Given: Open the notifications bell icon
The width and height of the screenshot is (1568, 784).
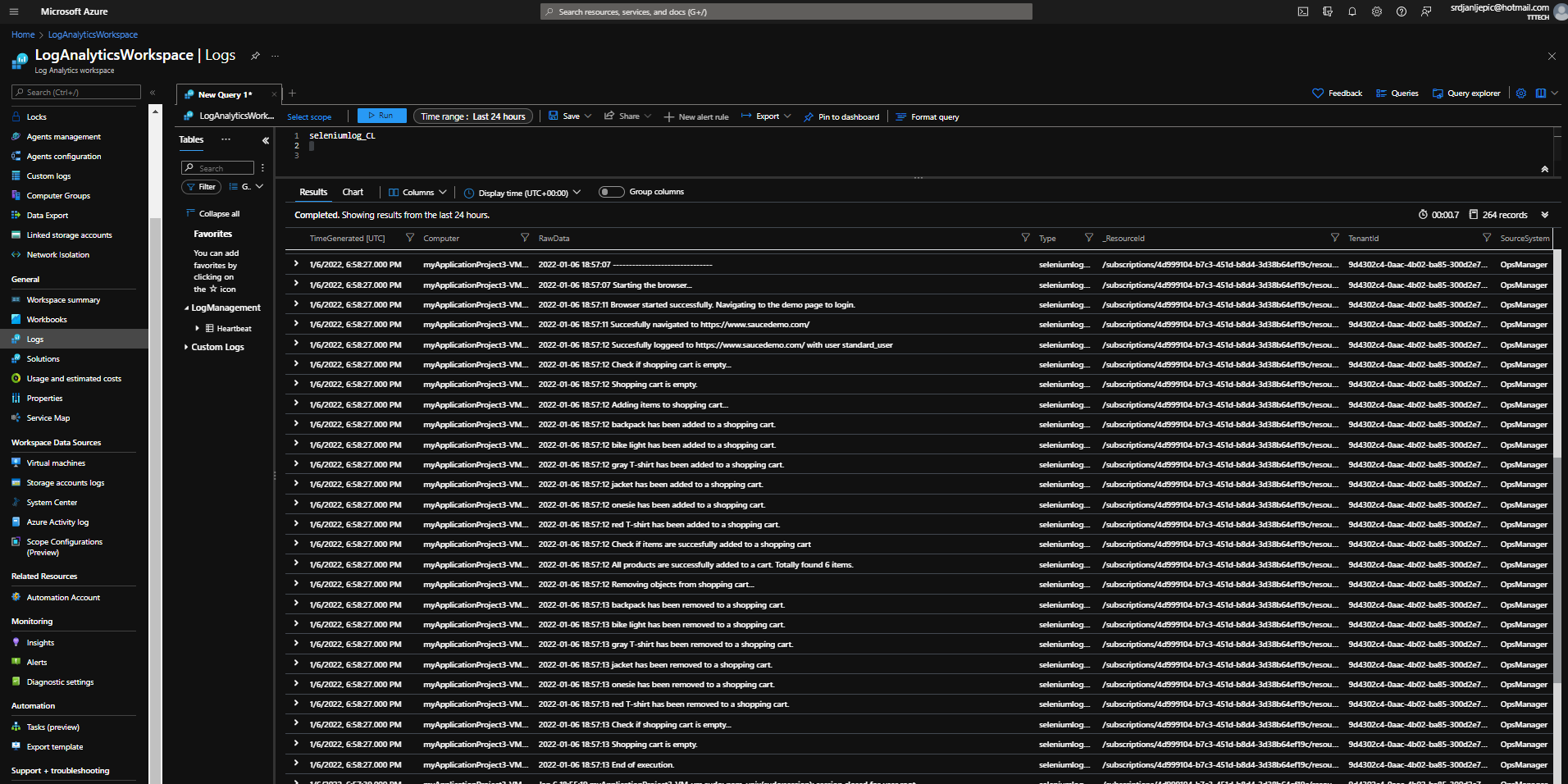Looking at the screenshot, I should (x=1351, y=11).
